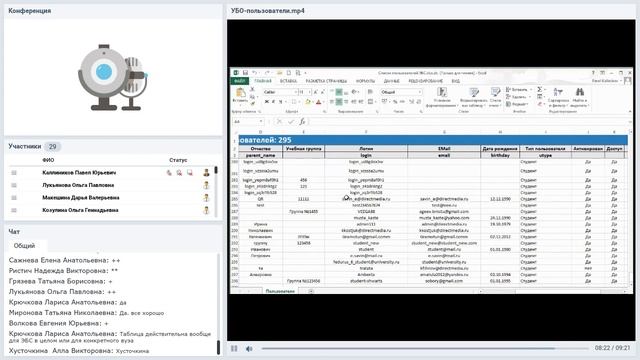Switch to the ВИД ribbon tab

click(x=456, y=81)
